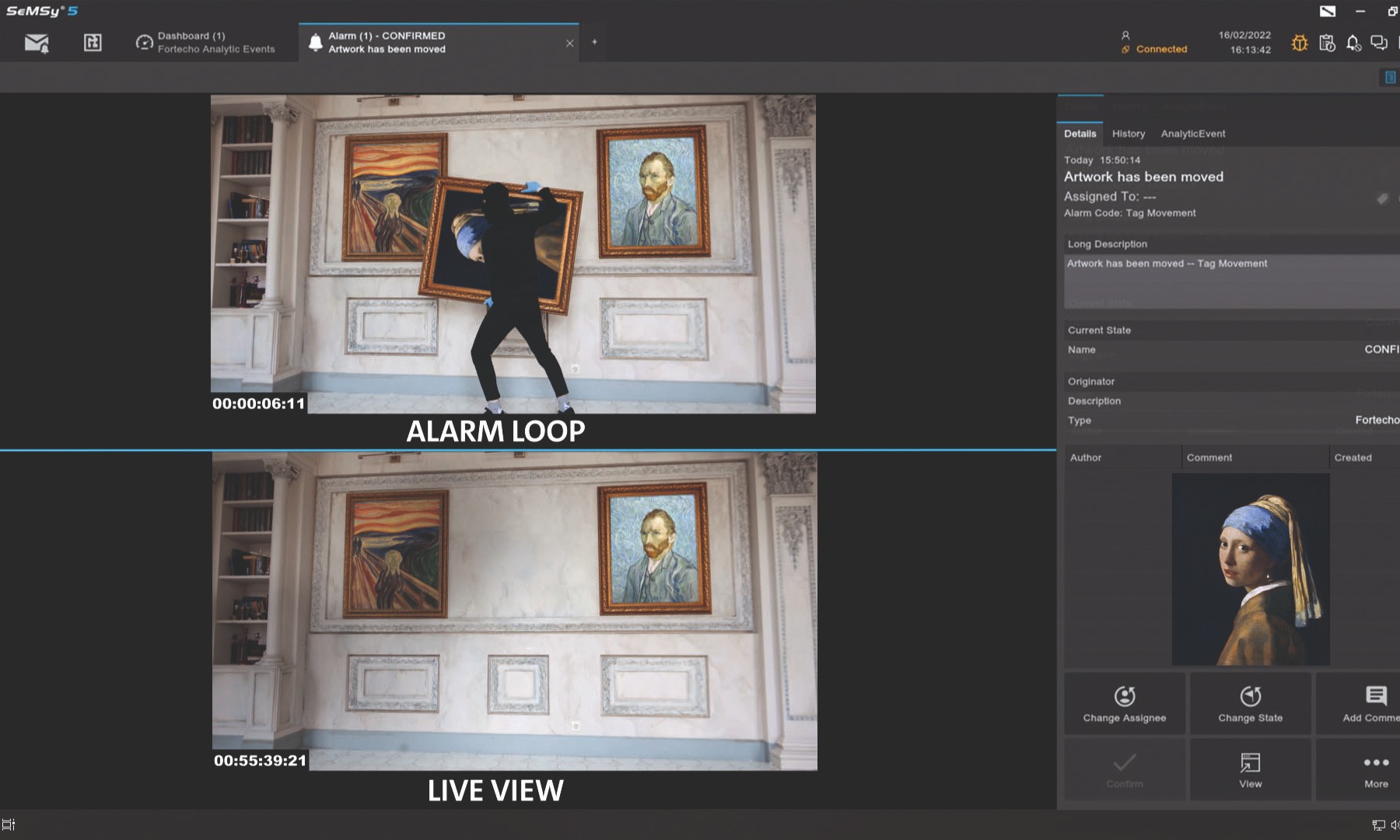
Task: Open the Dashboard (1) Fortecho Analytic Events tab
Action: click(205, 42)
